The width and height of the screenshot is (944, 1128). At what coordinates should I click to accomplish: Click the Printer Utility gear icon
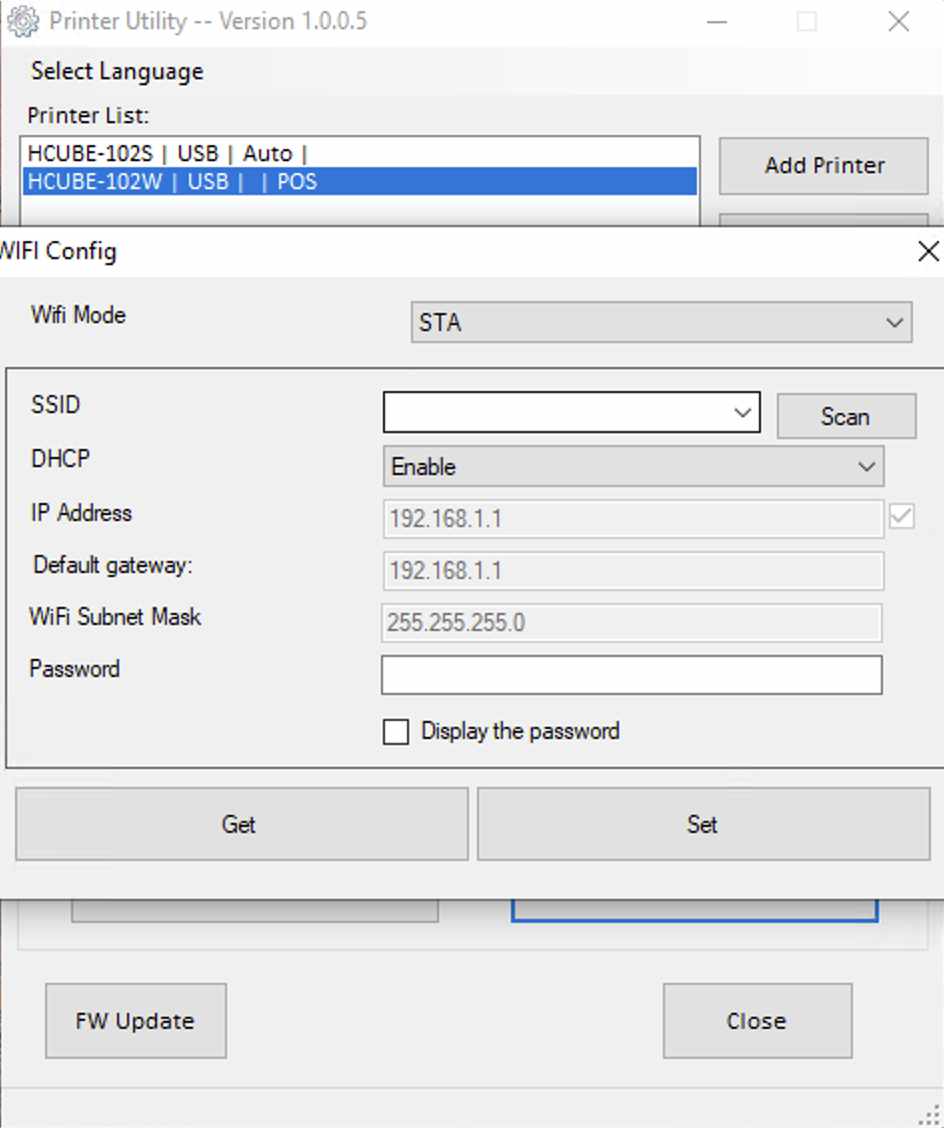(22, 21)
